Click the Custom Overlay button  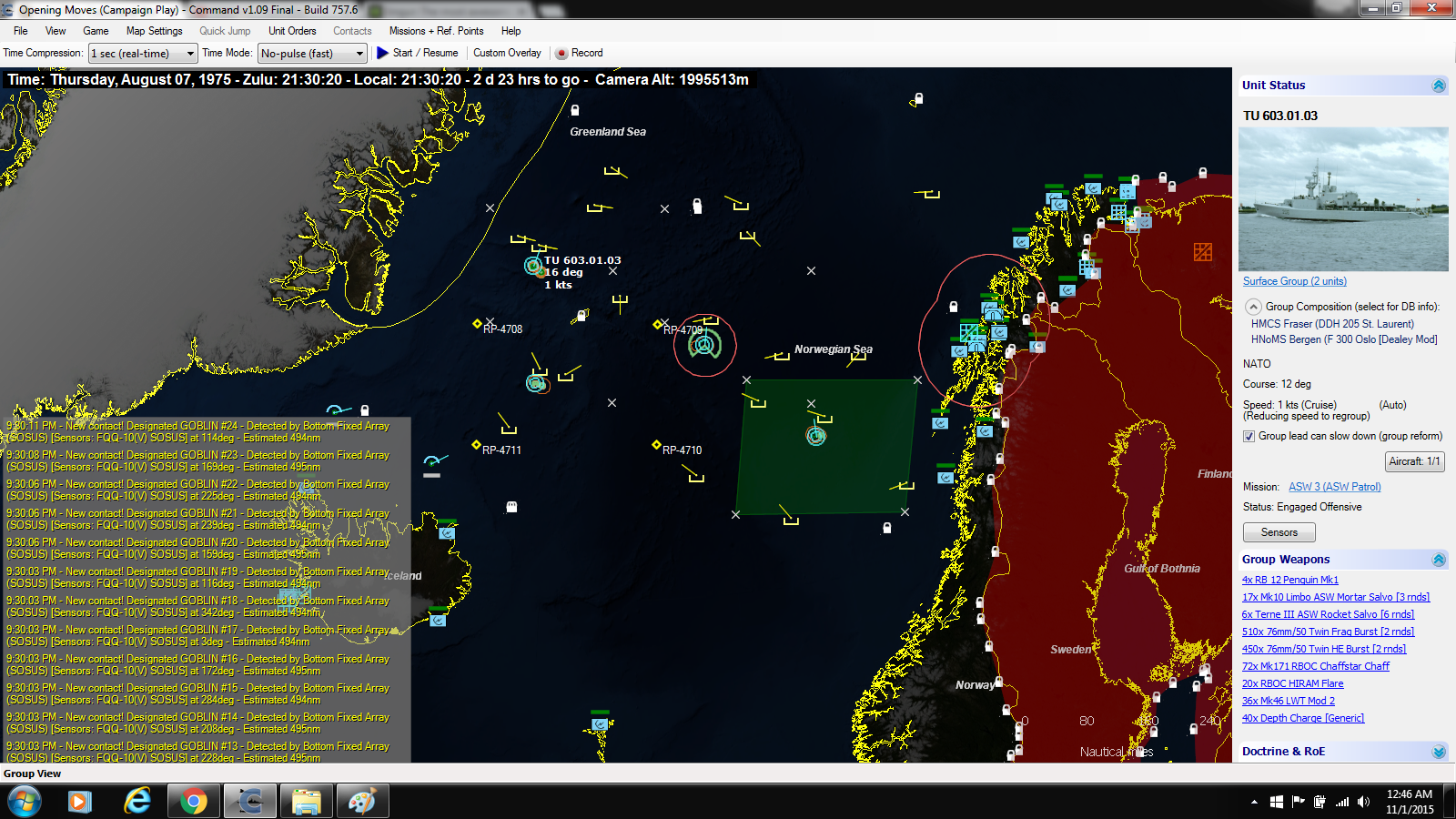[x=507, y=53]
